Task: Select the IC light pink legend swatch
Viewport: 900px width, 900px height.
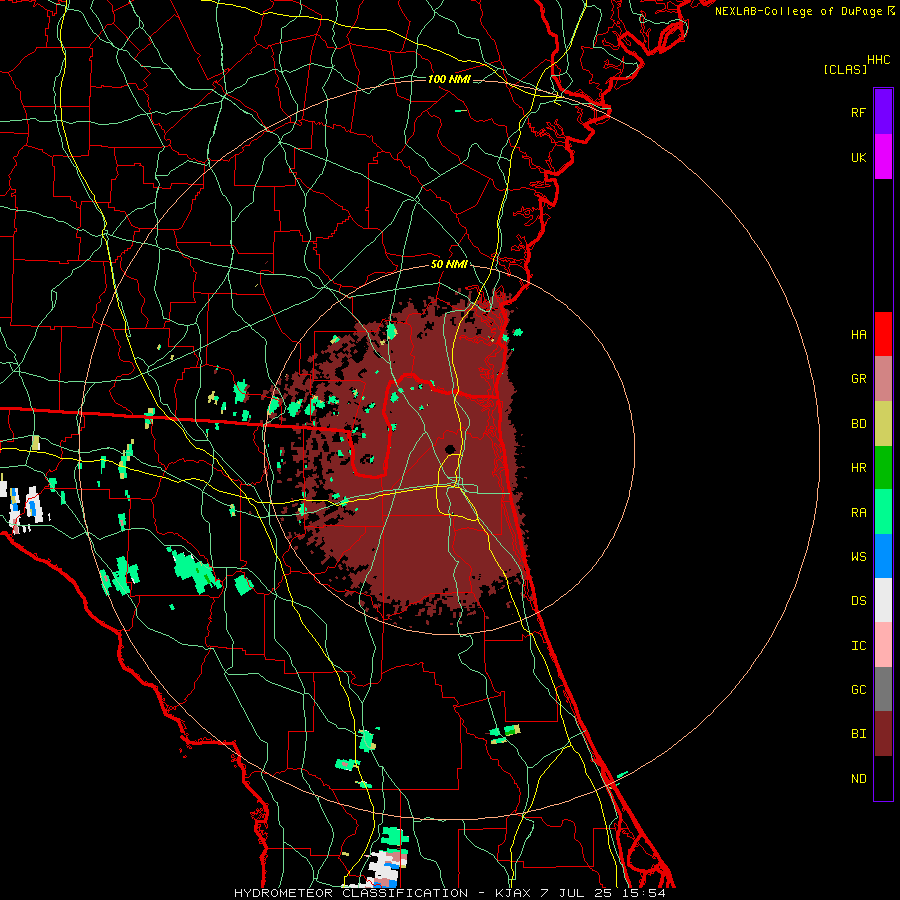Action: tap(883, 645)
